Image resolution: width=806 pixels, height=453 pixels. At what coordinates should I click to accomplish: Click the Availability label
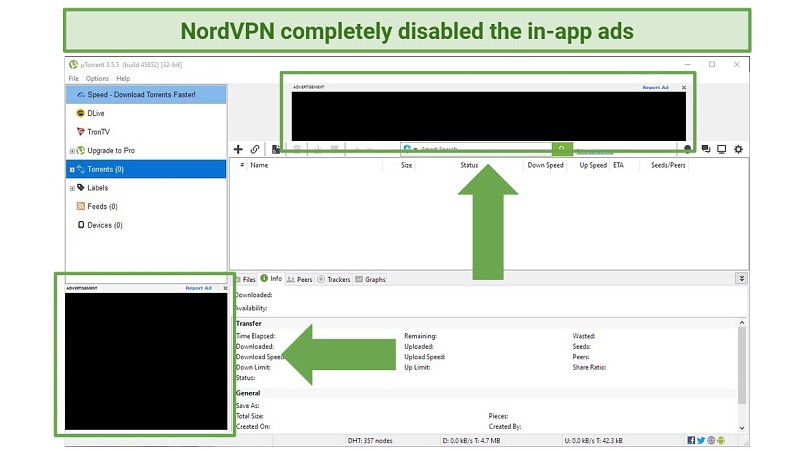251,308
